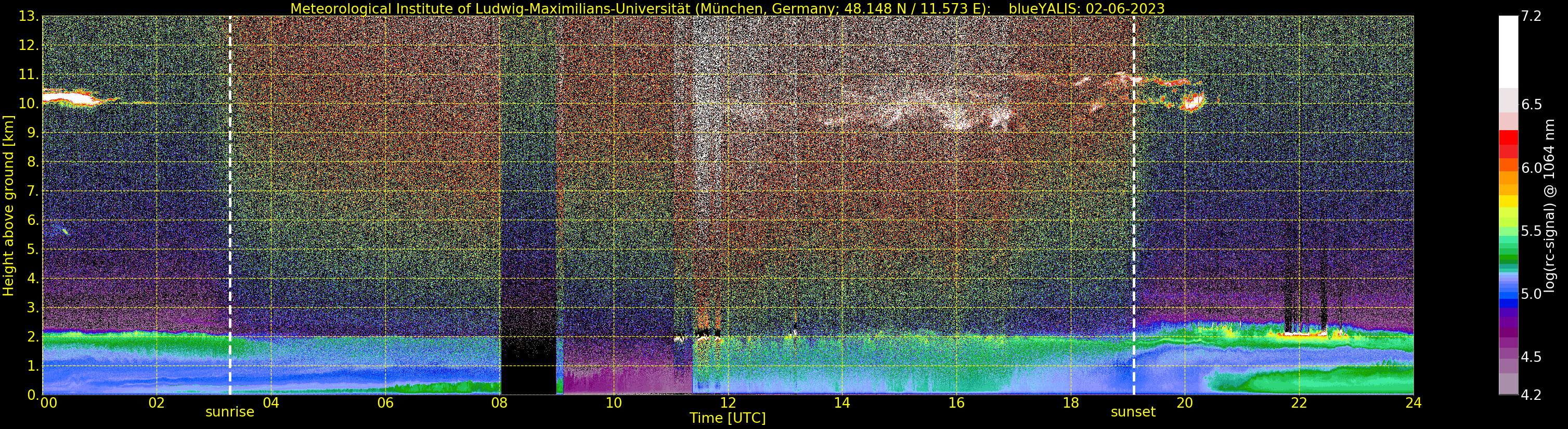Click the time-axis tick label "20"
This screenshot has width=1568, height=429.
(x=1185, y=403)
